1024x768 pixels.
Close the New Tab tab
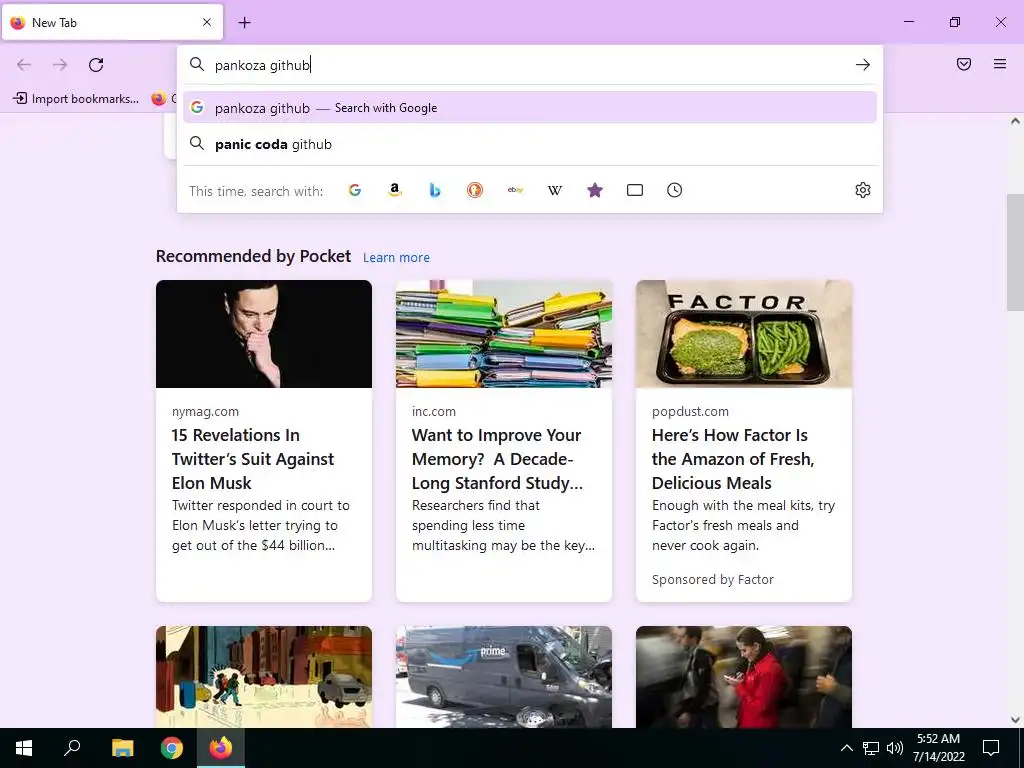point(207,22)
